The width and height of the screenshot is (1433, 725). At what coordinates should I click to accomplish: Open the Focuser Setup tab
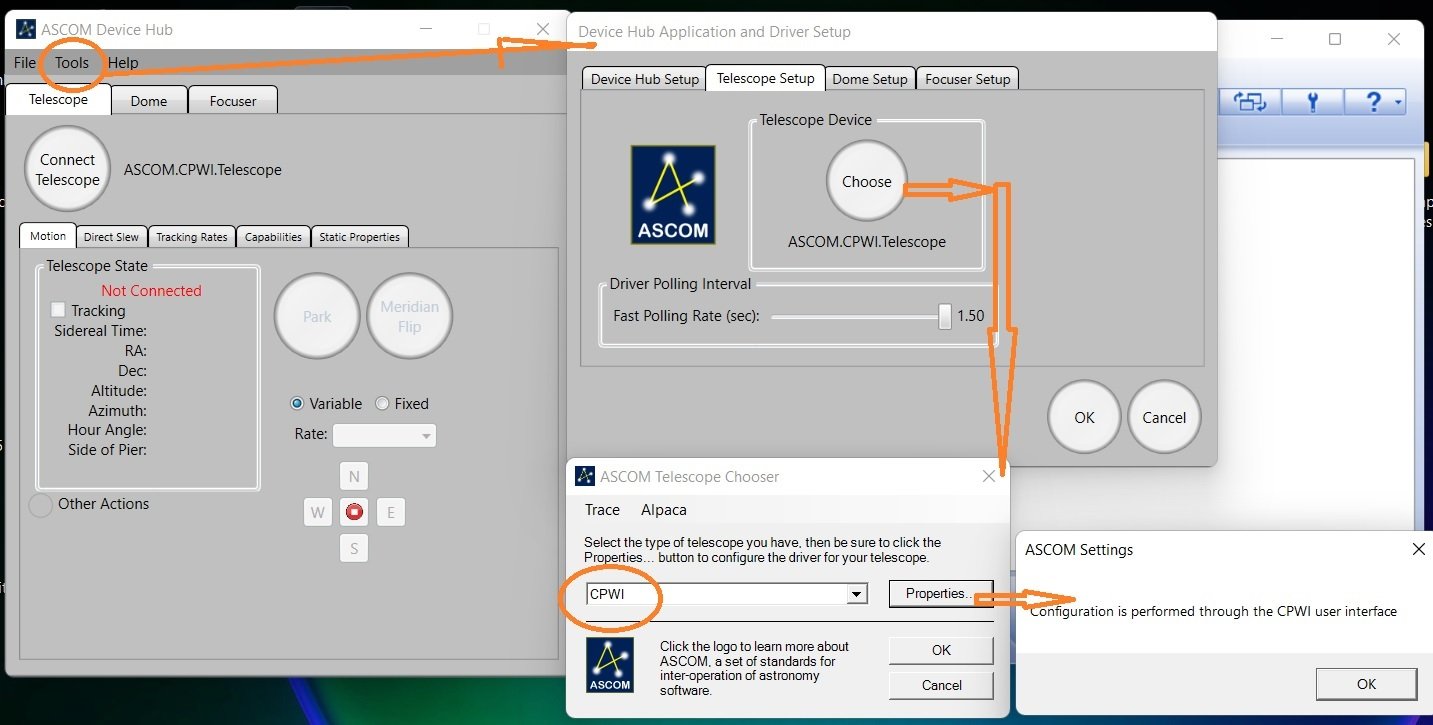click(x=968, y=79)
